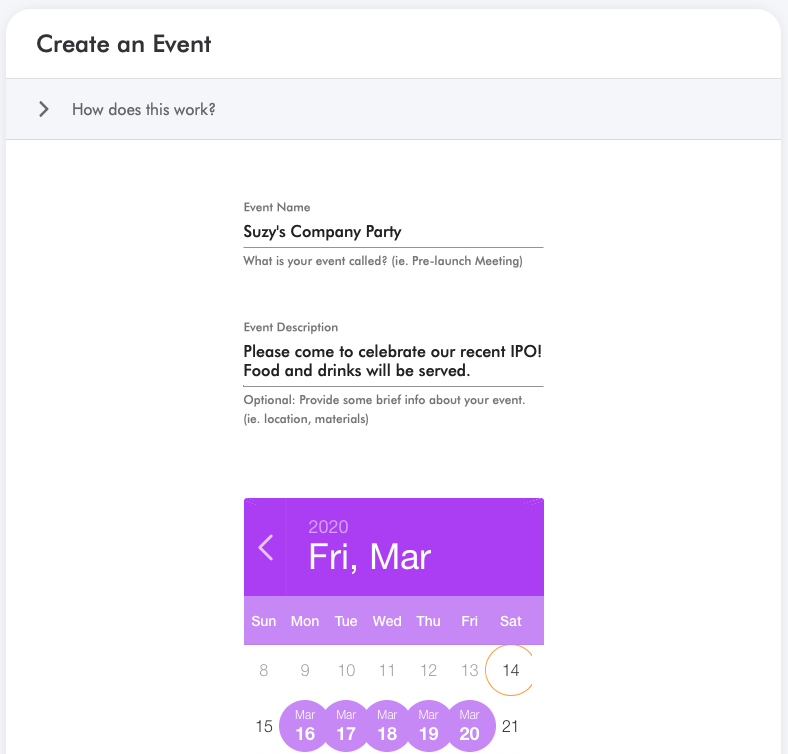Select Saturday the 21st on calendar
Screen dimensions: 788x754
point(510,726)
